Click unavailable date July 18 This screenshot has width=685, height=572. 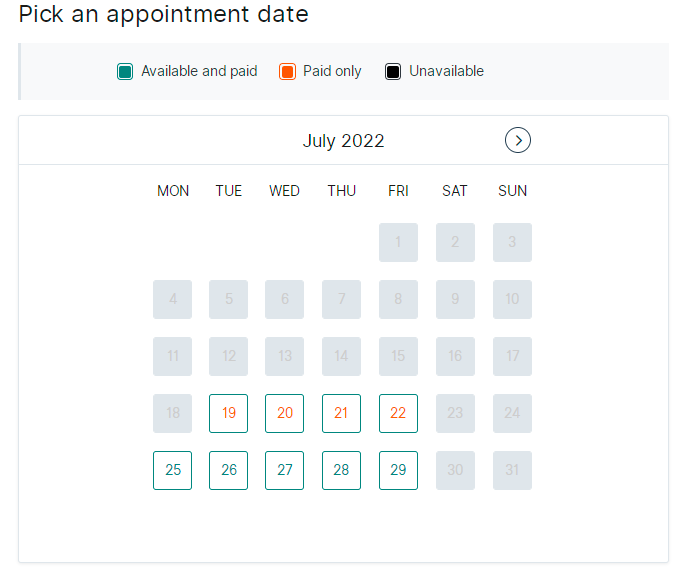click(x=173, y=413)
